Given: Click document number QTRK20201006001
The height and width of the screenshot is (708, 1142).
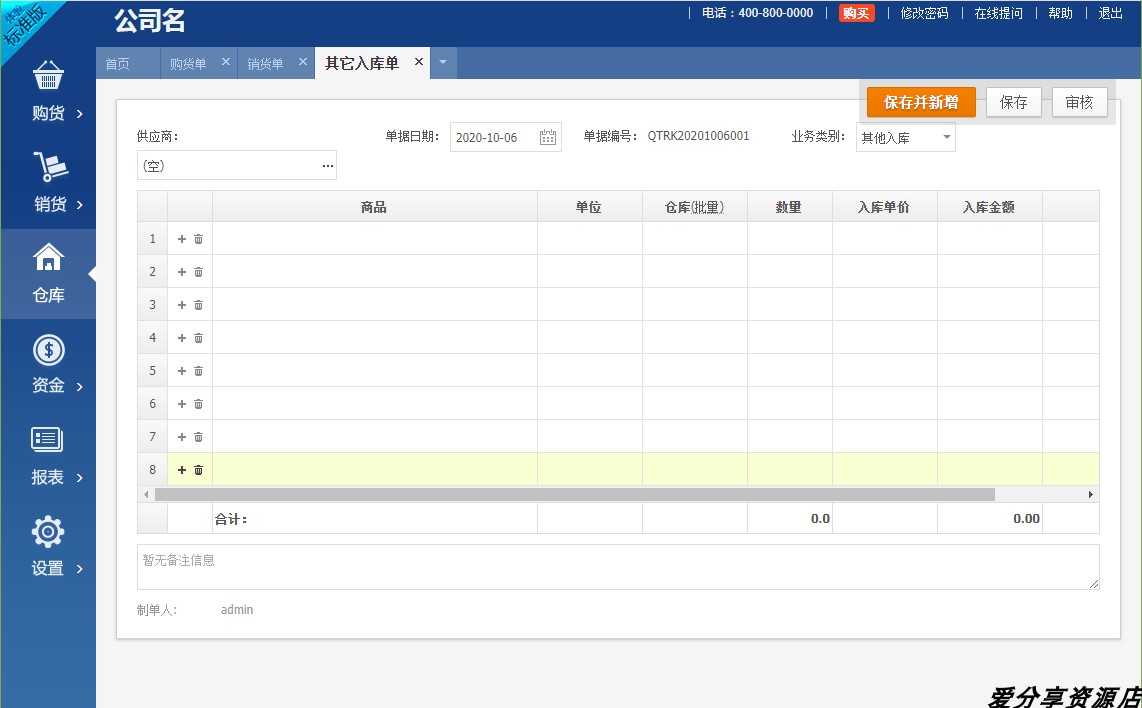Looking at the screenshot, I should [x=698, y=135].
